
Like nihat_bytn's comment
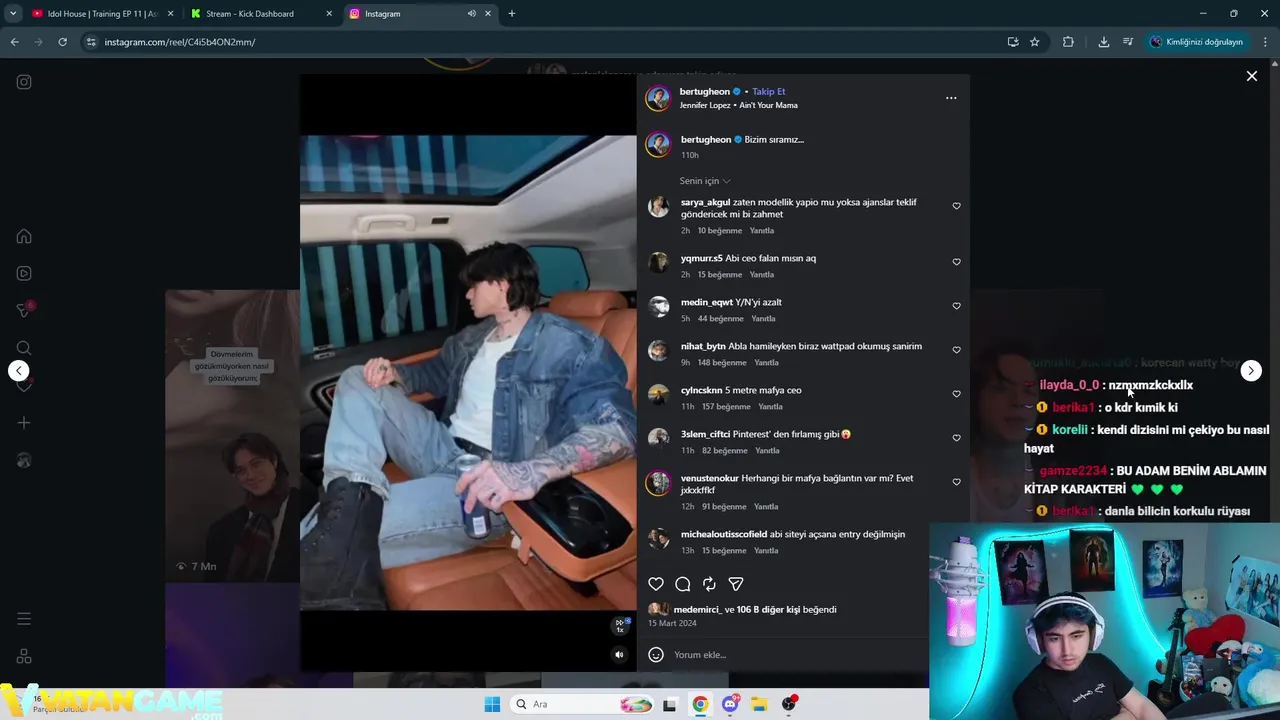(956, 350)
